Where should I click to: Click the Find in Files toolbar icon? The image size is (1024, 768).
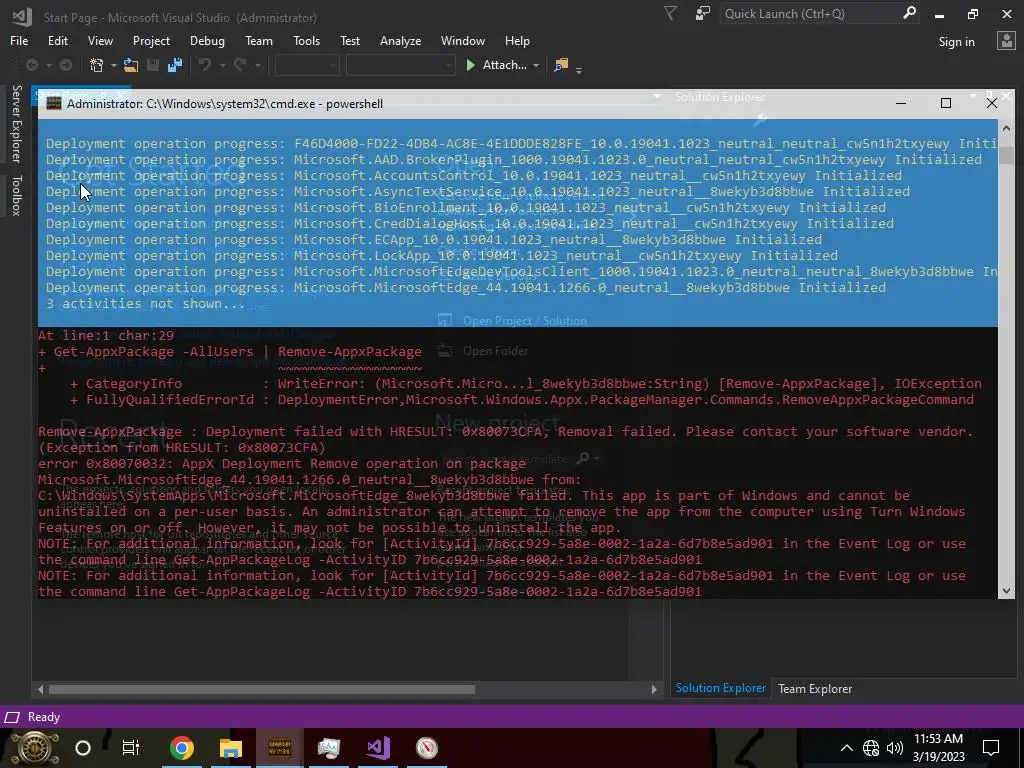561,65
